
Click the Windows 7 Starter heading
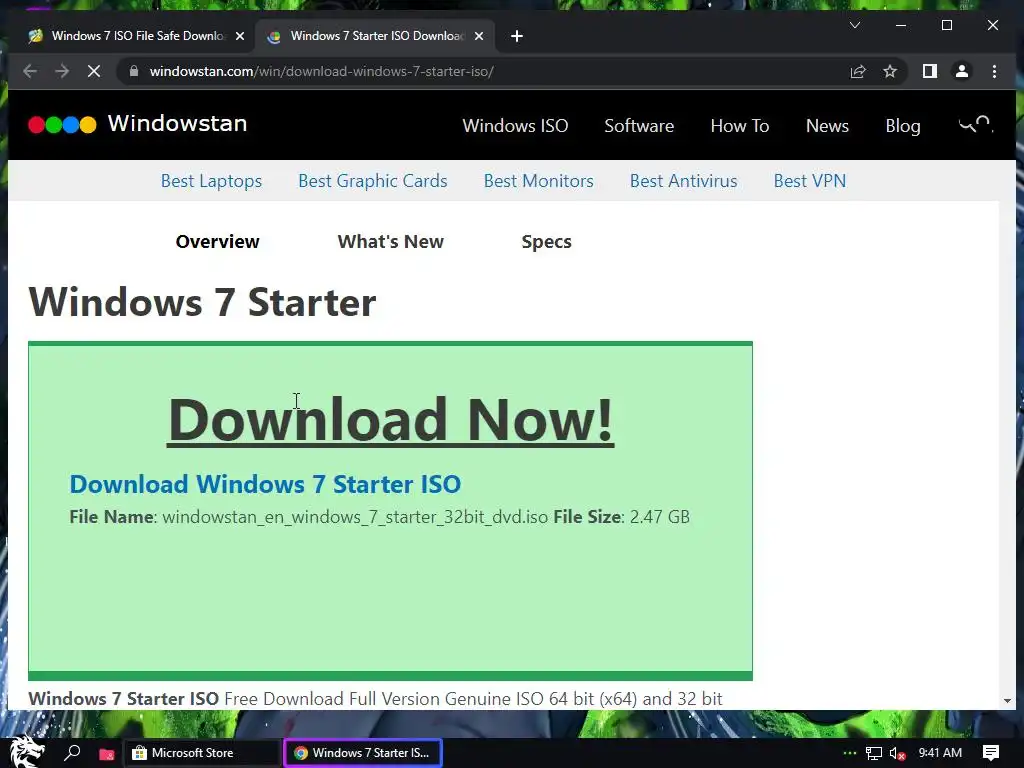[202, 302]
